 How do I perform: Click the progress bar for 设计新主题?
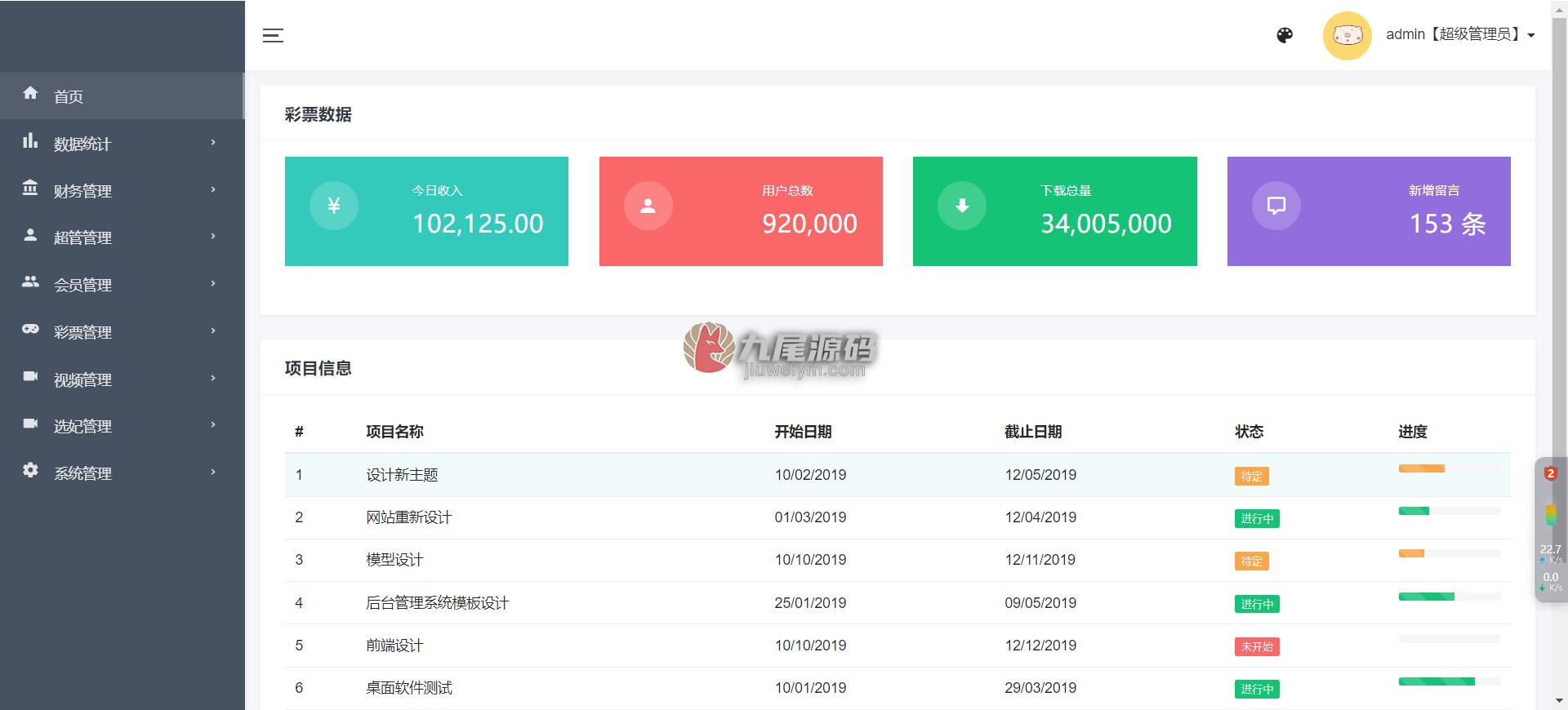point(1450,468)
